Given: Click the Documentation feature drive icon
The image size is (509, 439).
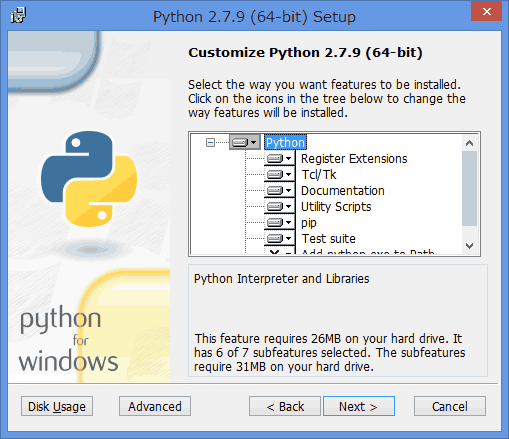Looking at the screenshot, I should (280, 190).
